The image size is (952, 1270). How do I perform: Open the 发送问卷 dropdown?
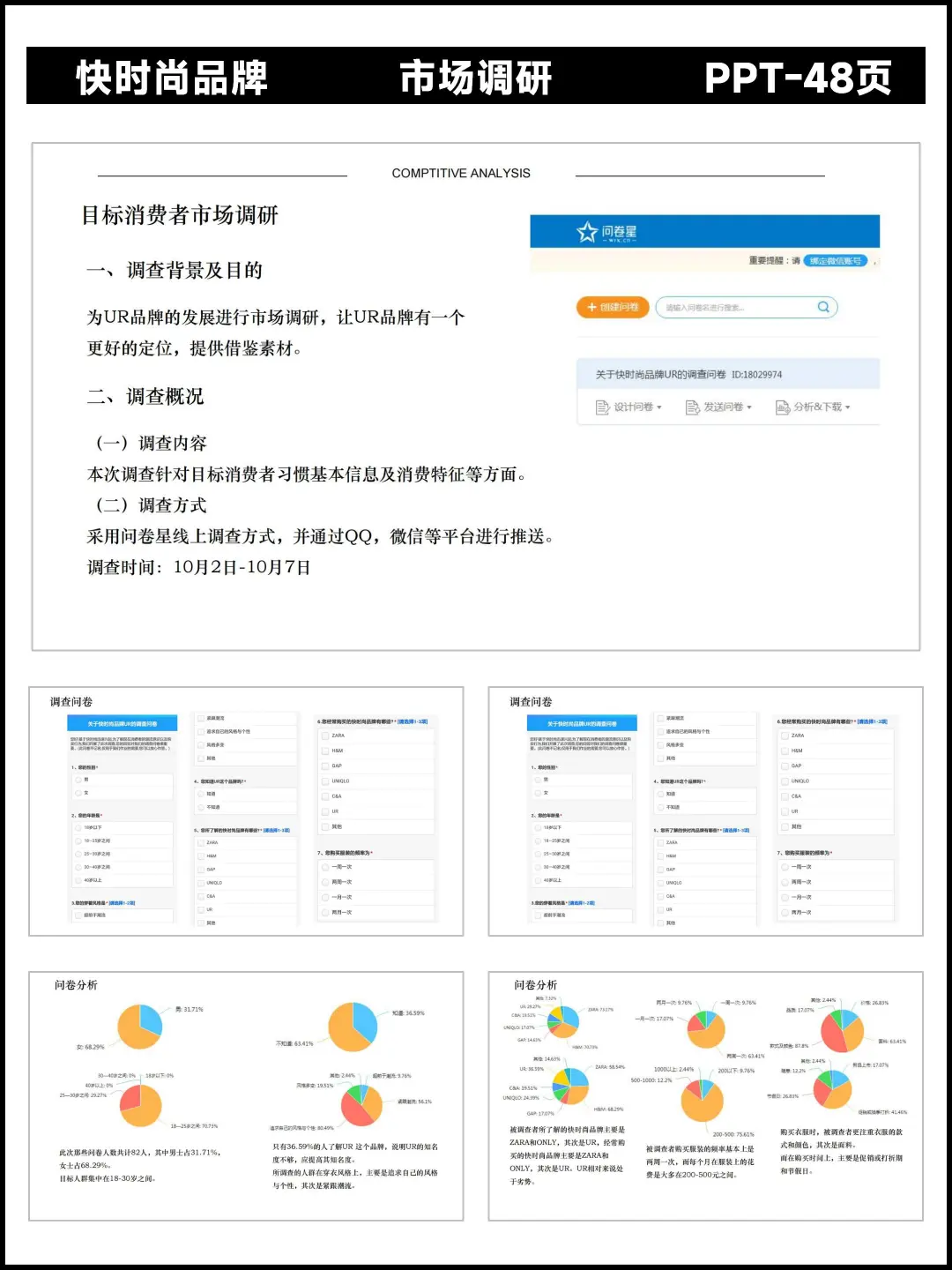coord(718,407)
